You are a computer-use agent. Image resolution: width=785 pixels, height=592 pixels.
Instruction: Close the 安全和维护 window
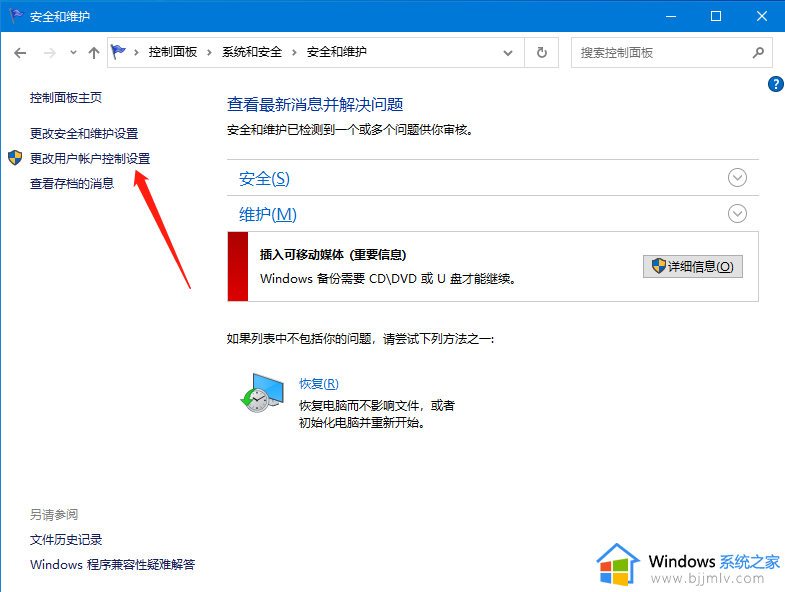point(761,16)
